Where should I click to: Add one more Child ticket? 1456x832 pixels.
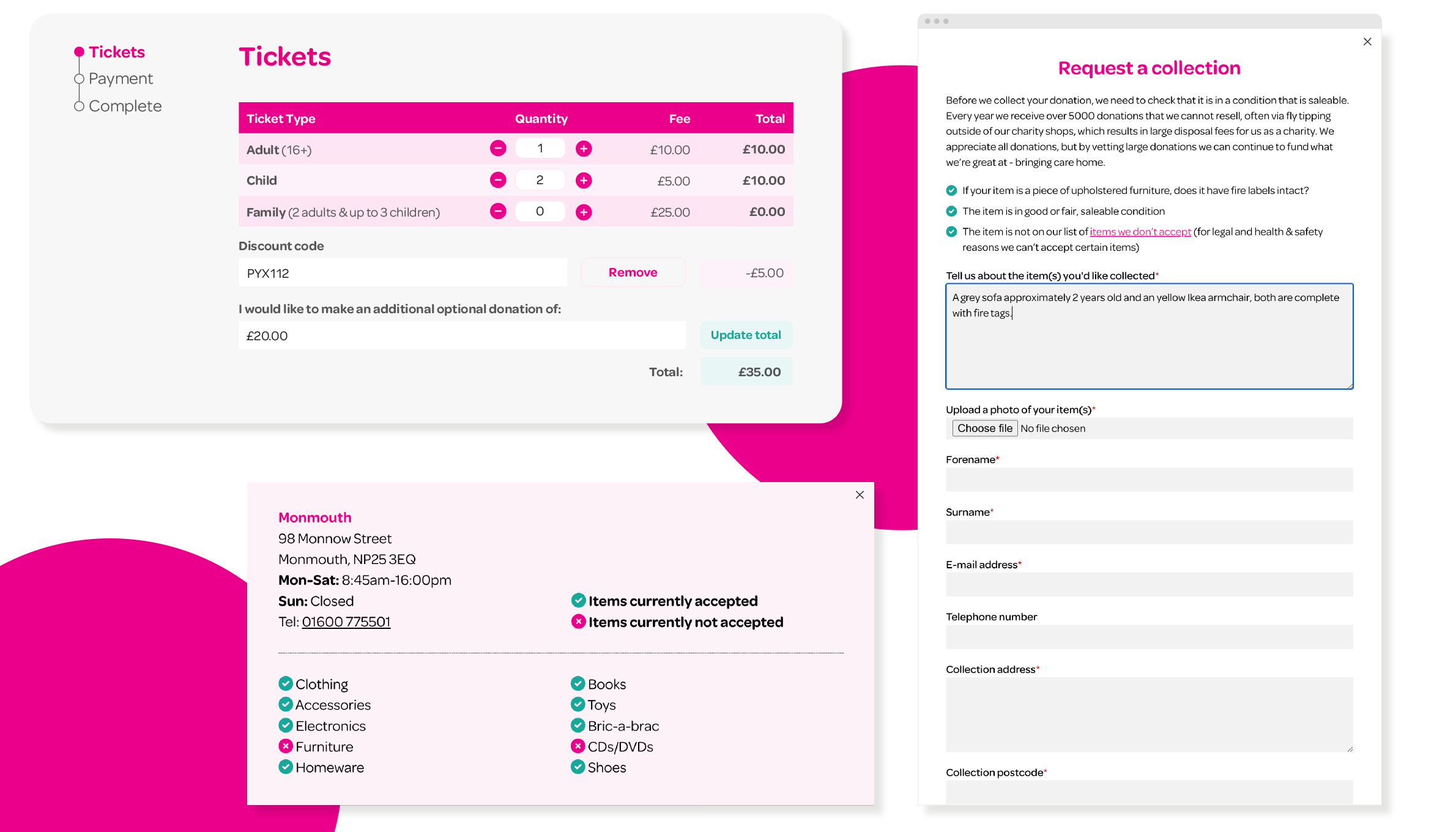pyautogui.click(x=584, y=180)
